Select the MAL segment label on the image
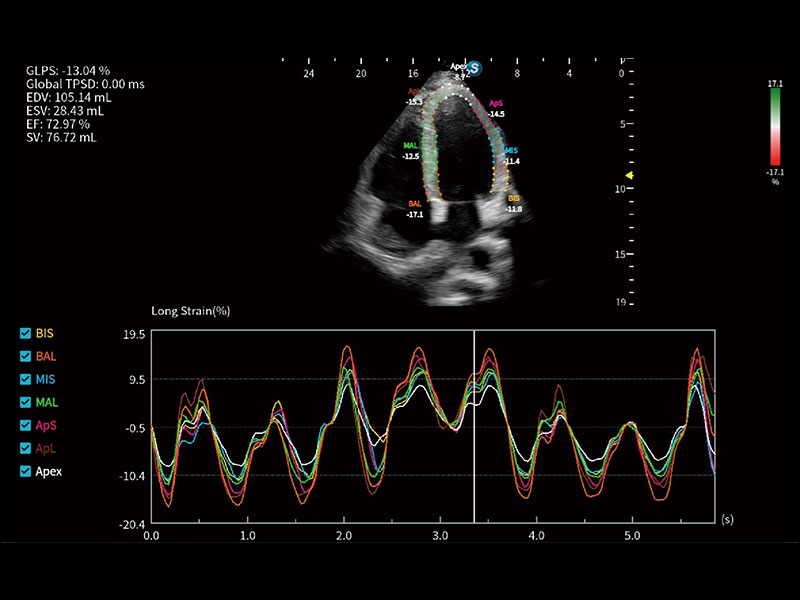 [x=411, y=145]
